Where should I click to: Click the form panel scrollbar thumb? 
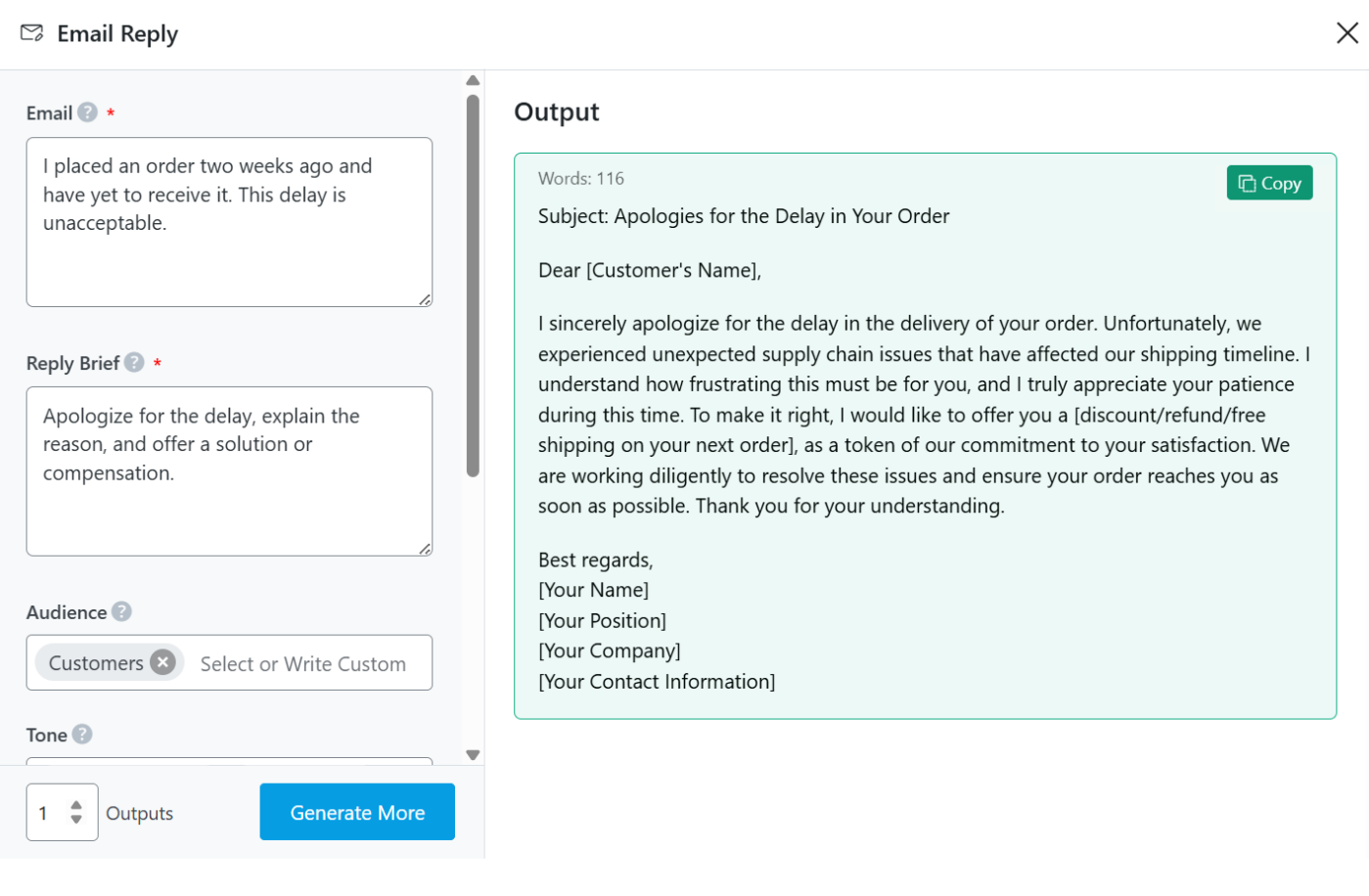[473, 284]
